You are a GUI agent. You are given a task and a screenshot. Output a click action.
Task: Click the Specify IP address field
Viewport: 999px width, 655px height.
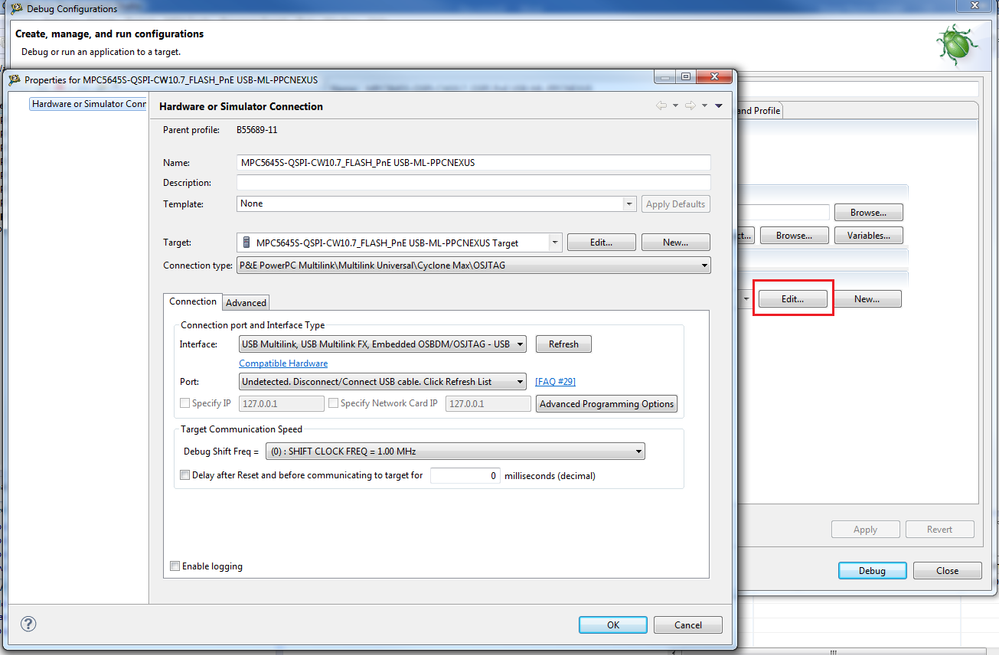pos(281,403)
